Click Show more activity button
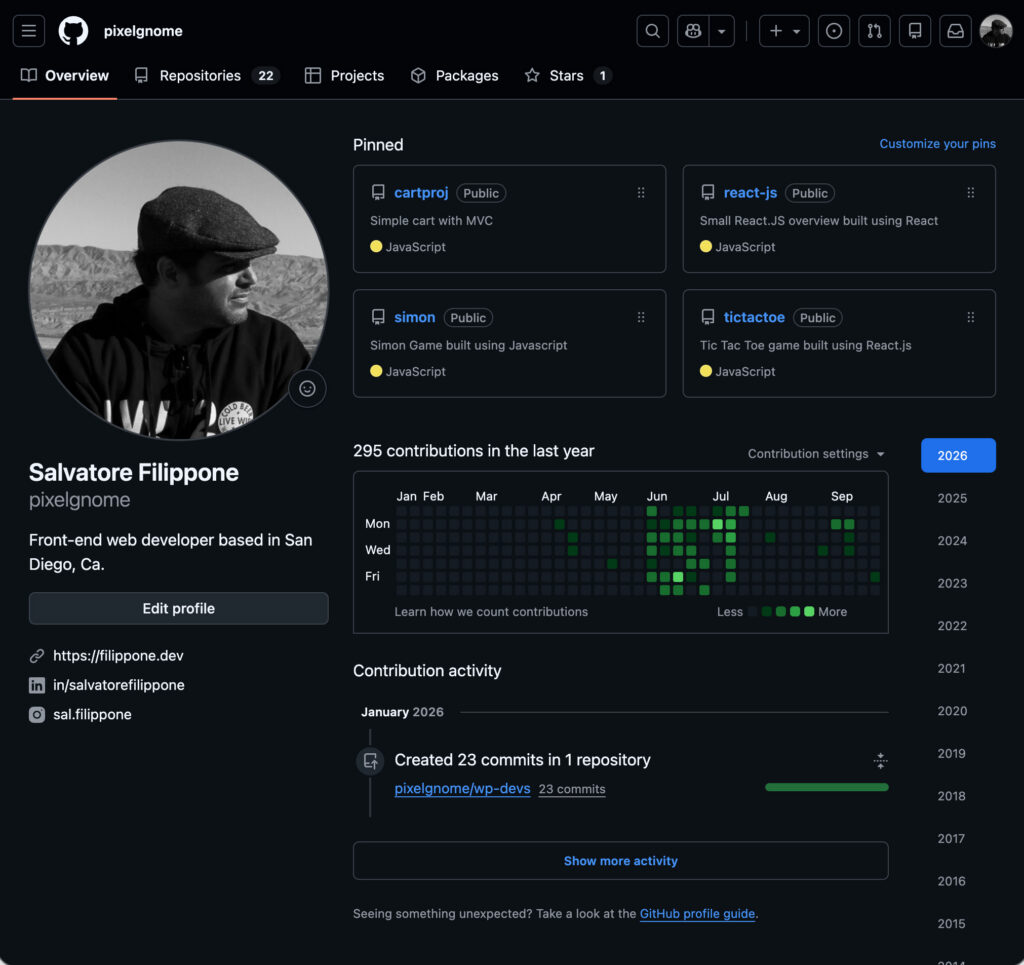This screenshot has width=1024, height=965. pyautogui.click(x=620, y=861)
